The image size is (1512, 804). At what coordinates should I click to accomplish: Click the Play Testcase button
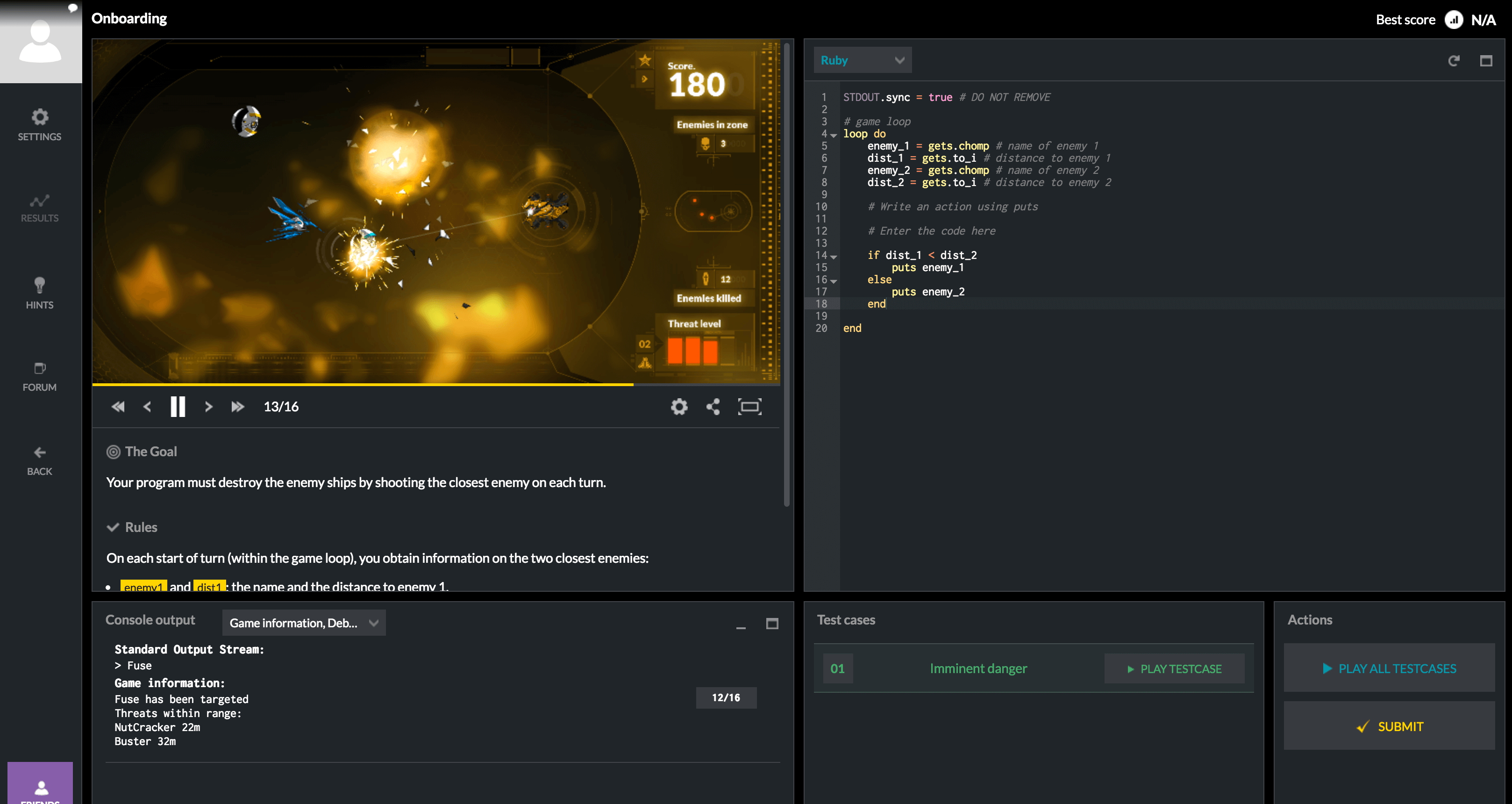point(1174,669)
